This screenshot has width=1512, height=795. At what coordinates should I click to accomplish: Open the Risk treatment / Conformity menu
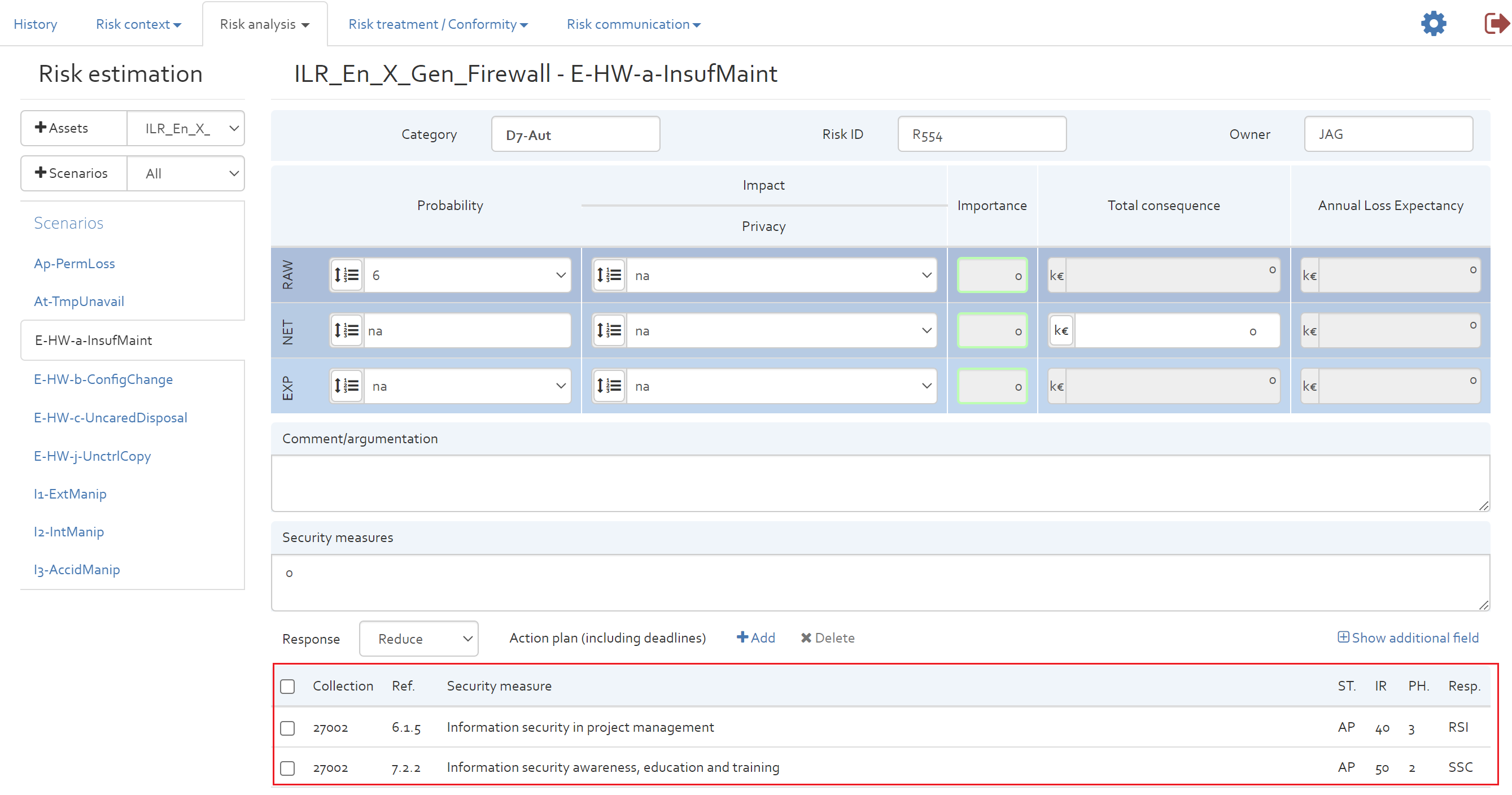438,24
